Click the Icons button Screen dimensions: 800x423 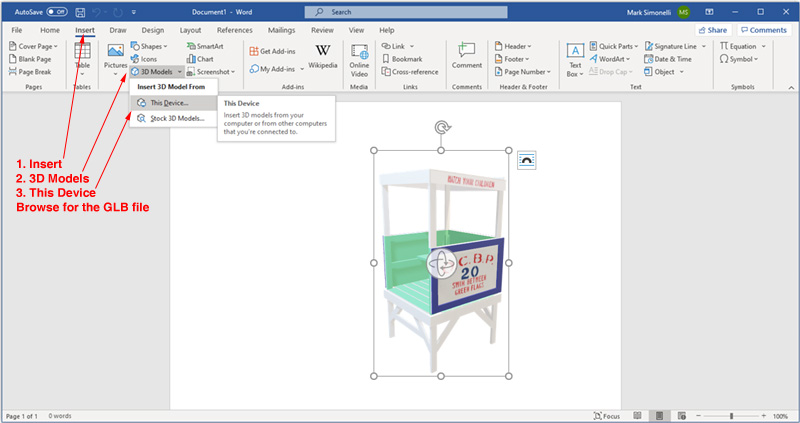(x=144, y=59)
